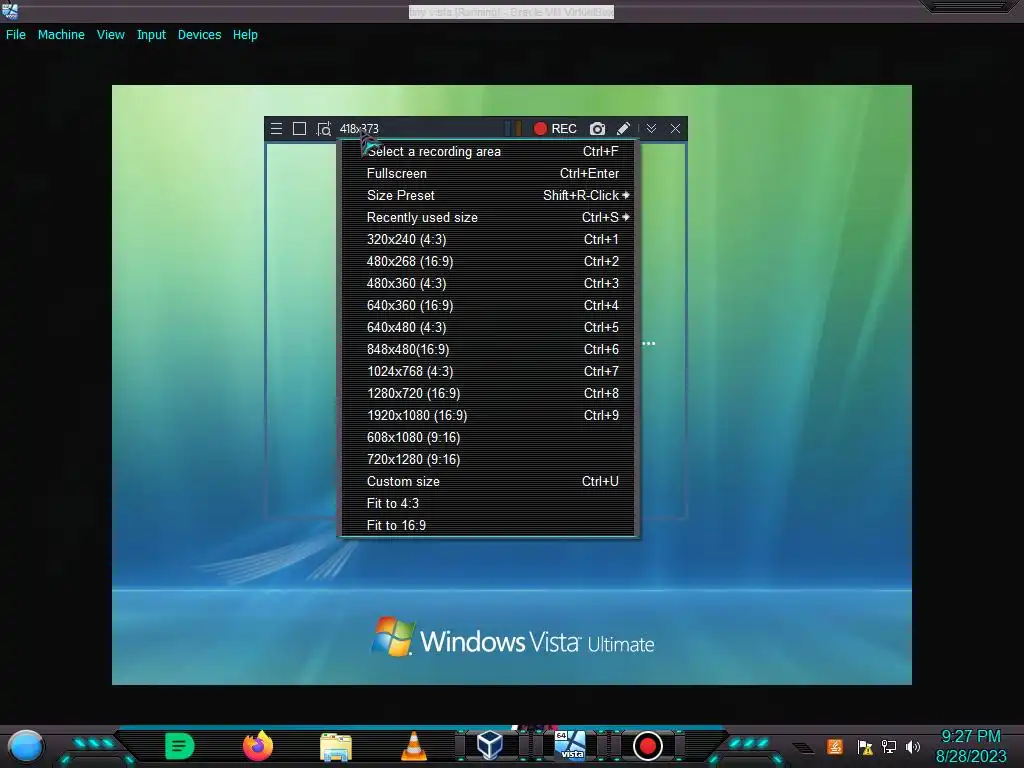Pick the 320x240 (4:3) size
The width and height of the screenshot is (1024, 768).
coord(488,240)
